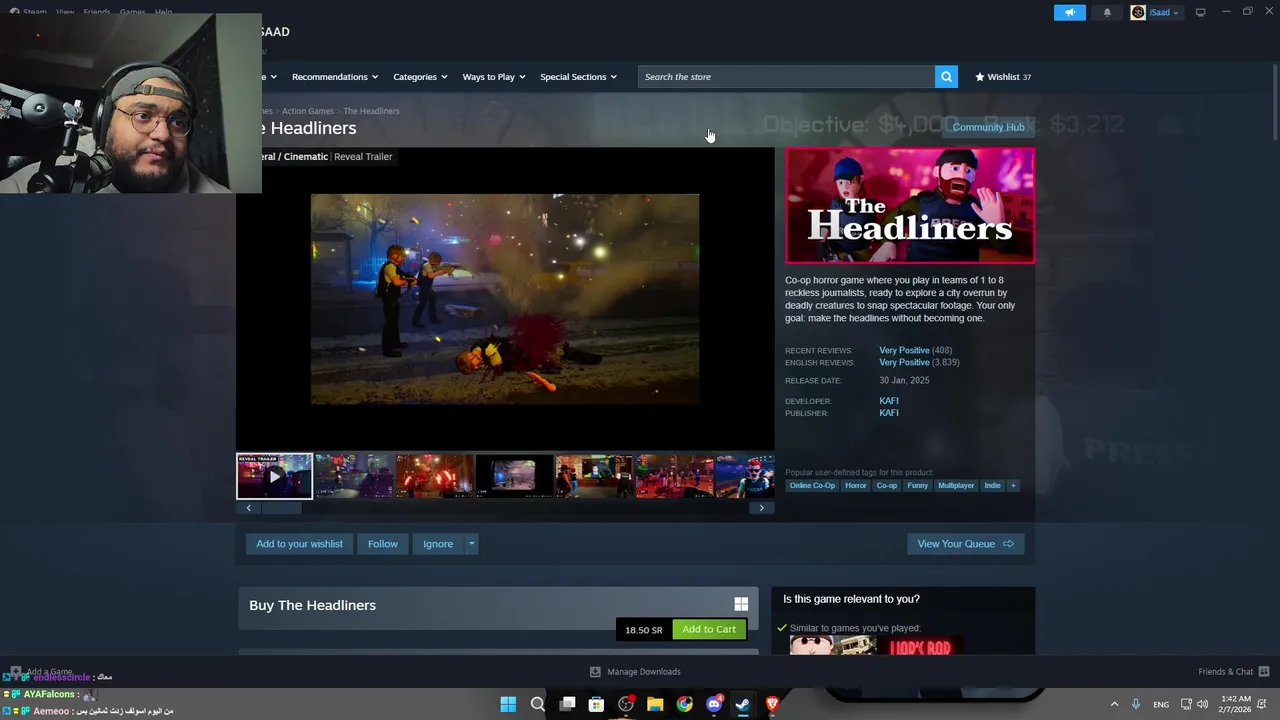
Task: Click the Indie tag
Action: click(992, 486)
